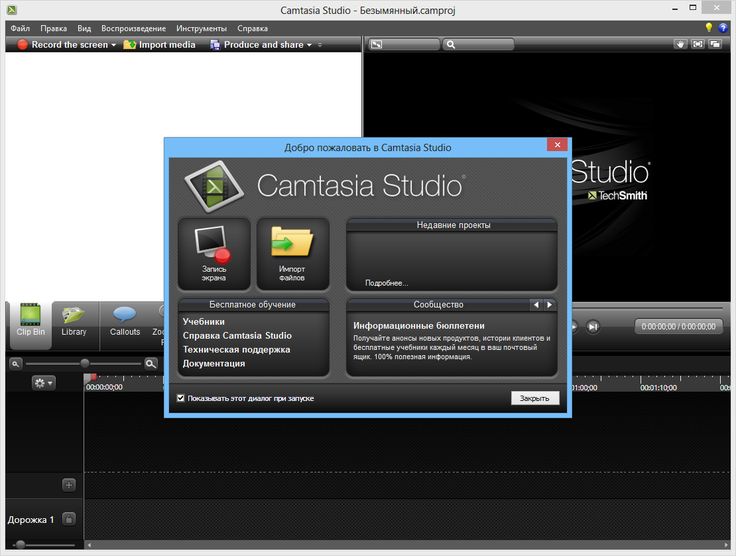The width and height of the screenshot is (736, 556).
Task: Open the Вид menu
Action: point(84,28)
